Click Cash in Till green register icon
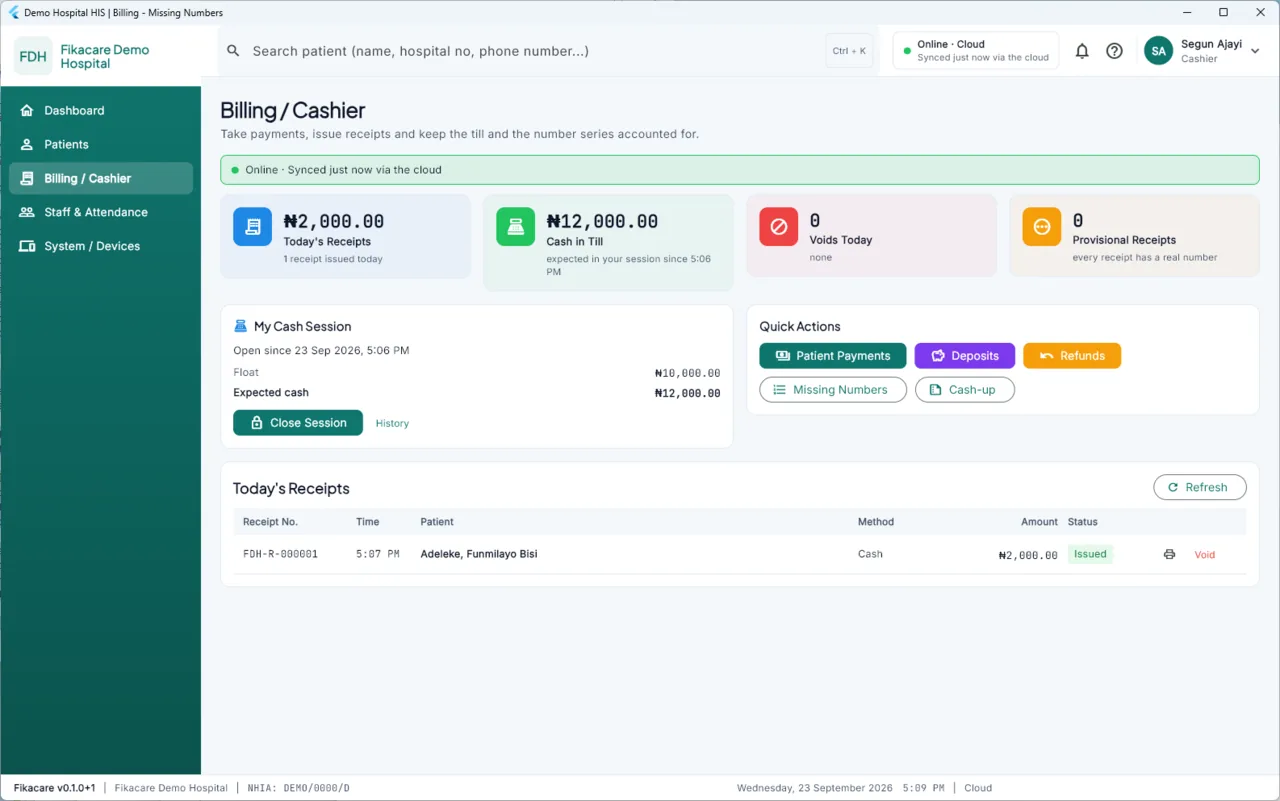The height and width of the screenshot is (801, 1280). tap(515, 227)
